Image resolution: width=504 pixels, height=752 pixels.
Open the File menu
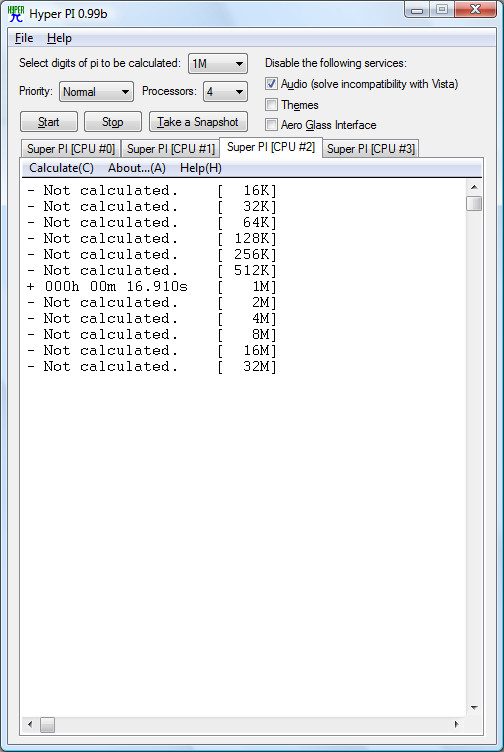pyautogui.click(x=24, y=38)
